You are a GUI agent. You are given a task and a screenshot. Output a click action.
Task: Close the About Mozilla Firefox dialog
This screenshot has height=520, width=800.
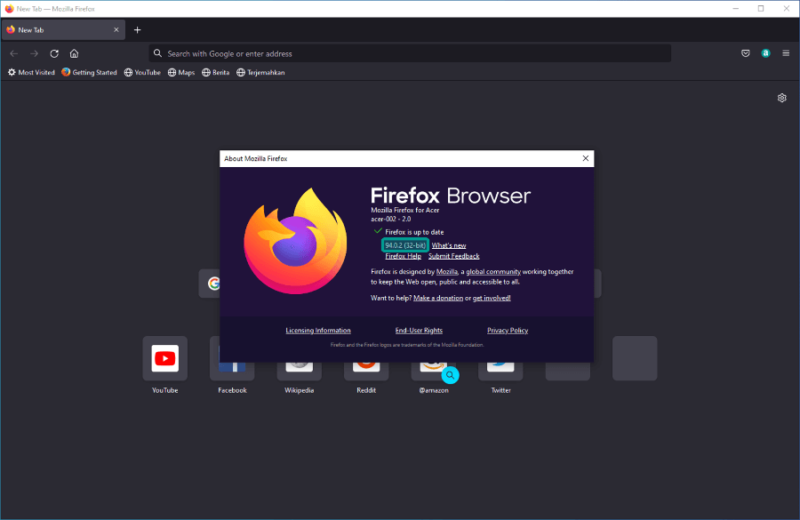point(585,158)
